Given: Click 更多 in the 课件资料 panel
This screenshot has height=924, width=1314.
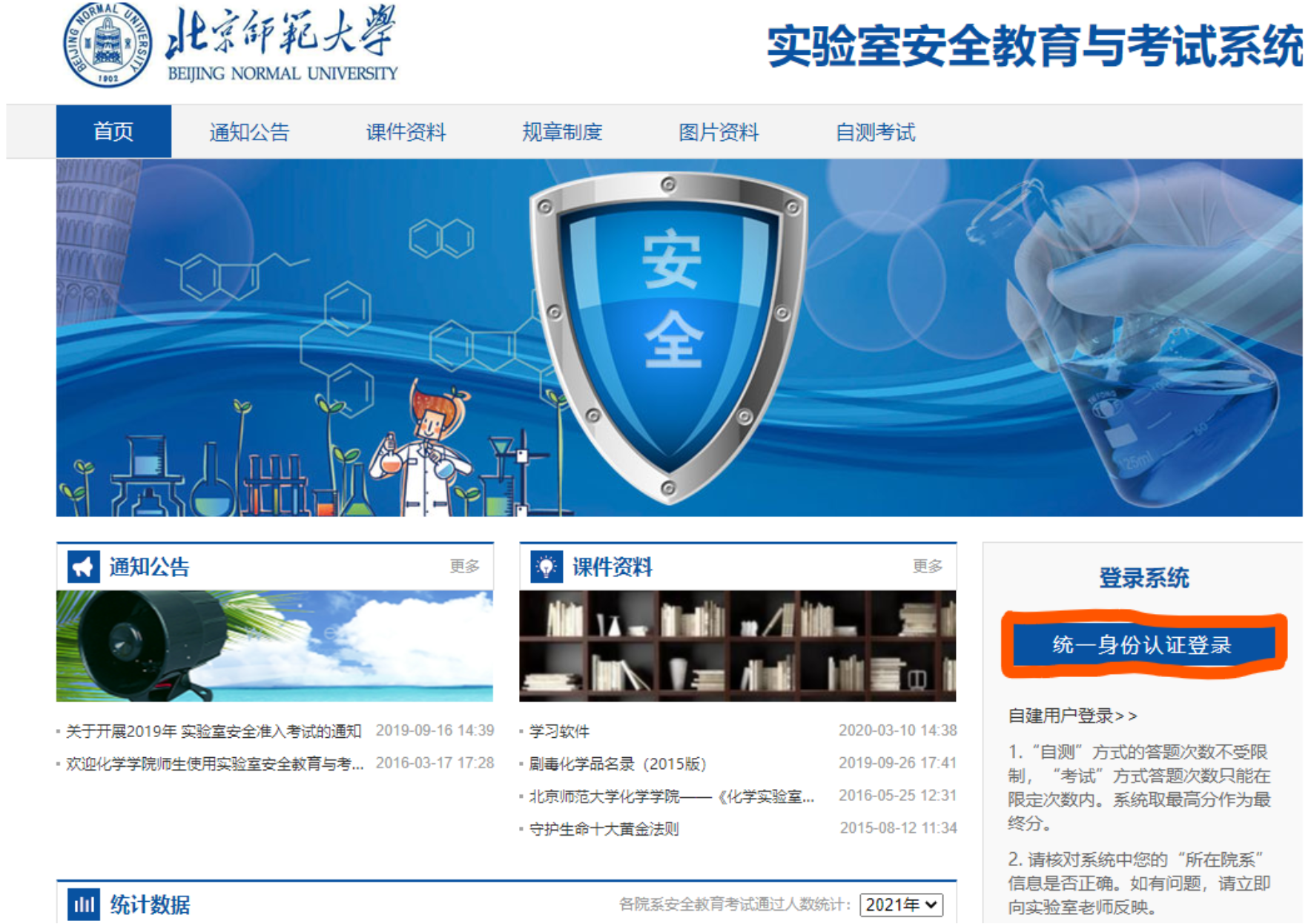Looking at the screenshot, I should pyautogui.click(x=927, y=567).
